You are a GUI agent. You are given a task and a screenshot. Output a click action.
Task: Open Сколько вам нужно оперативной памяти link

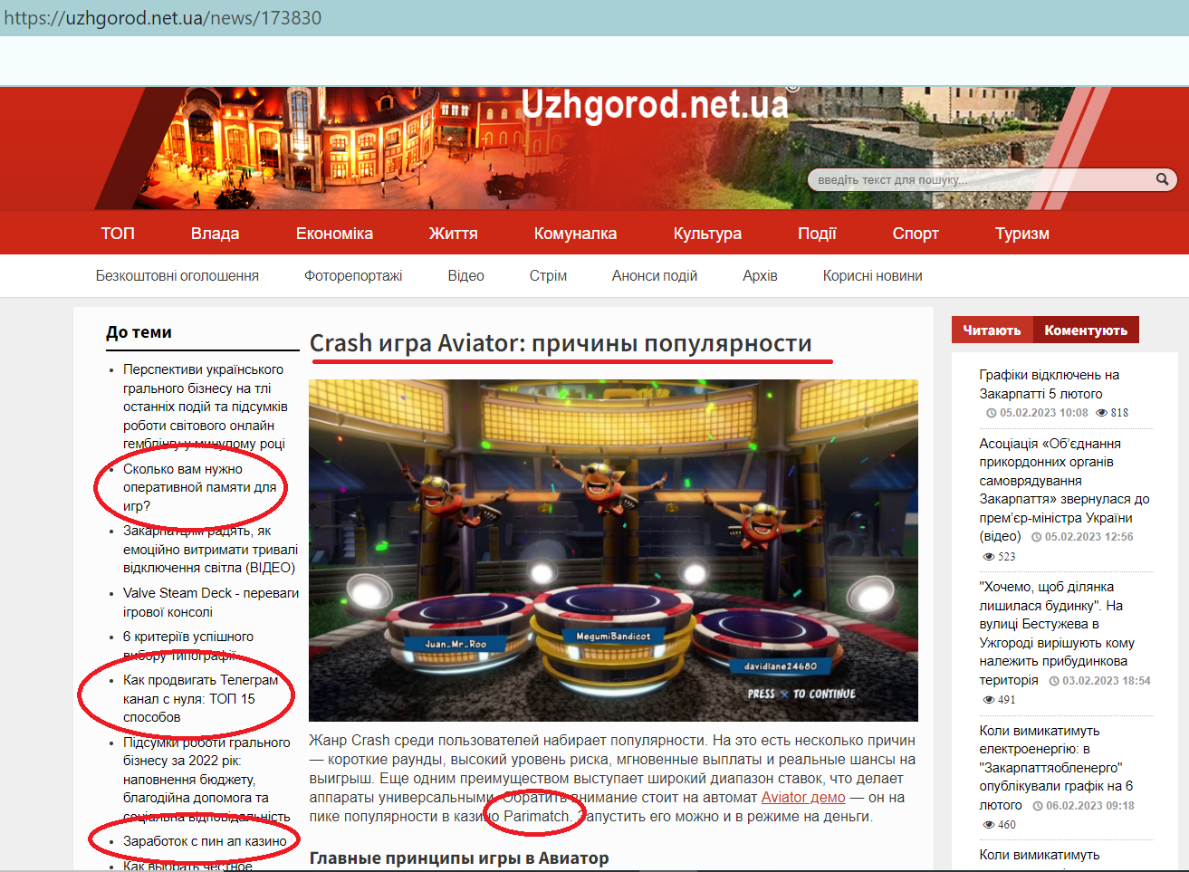199,488
